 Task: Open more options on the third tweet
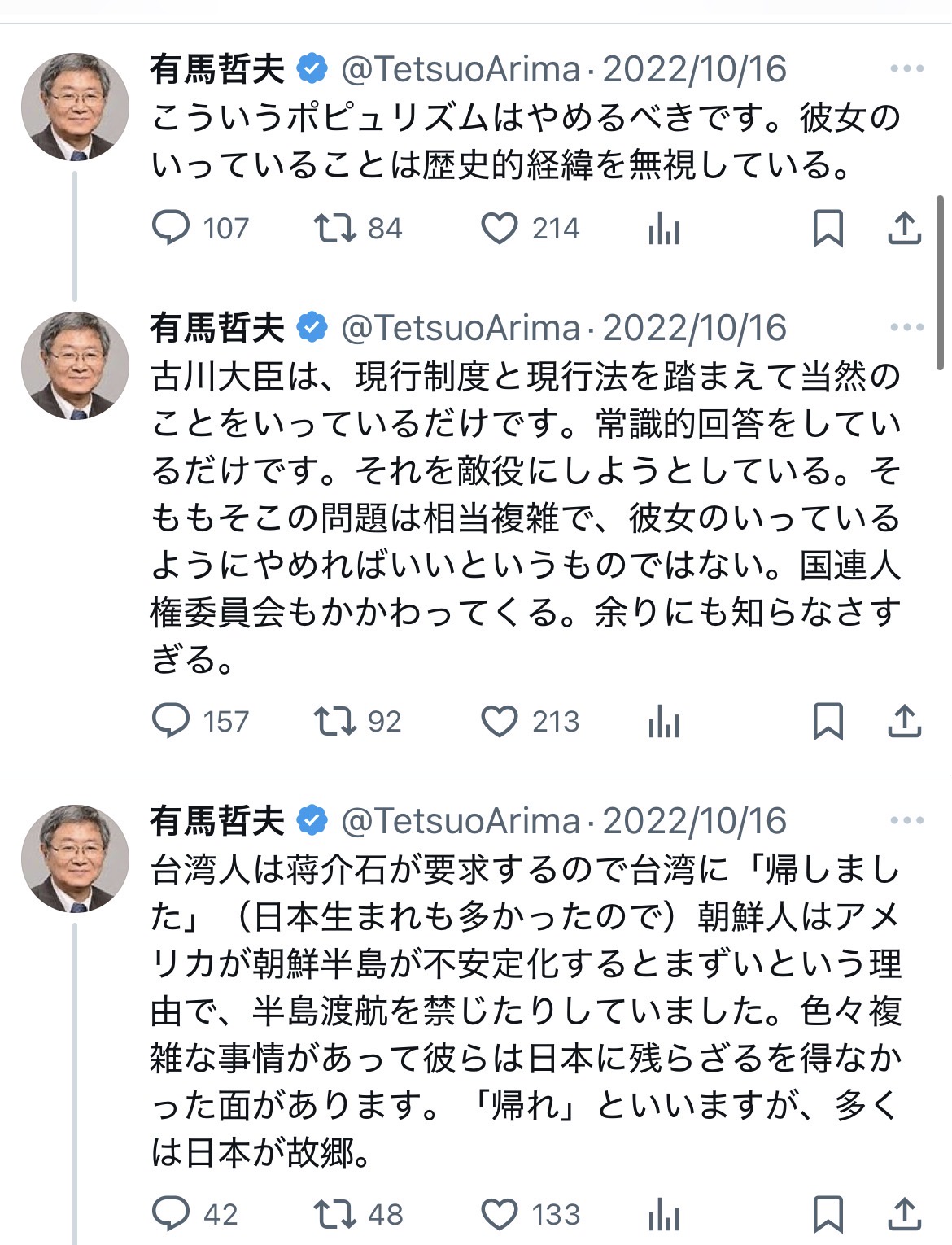pyautogui.click(x=906, y=821)
